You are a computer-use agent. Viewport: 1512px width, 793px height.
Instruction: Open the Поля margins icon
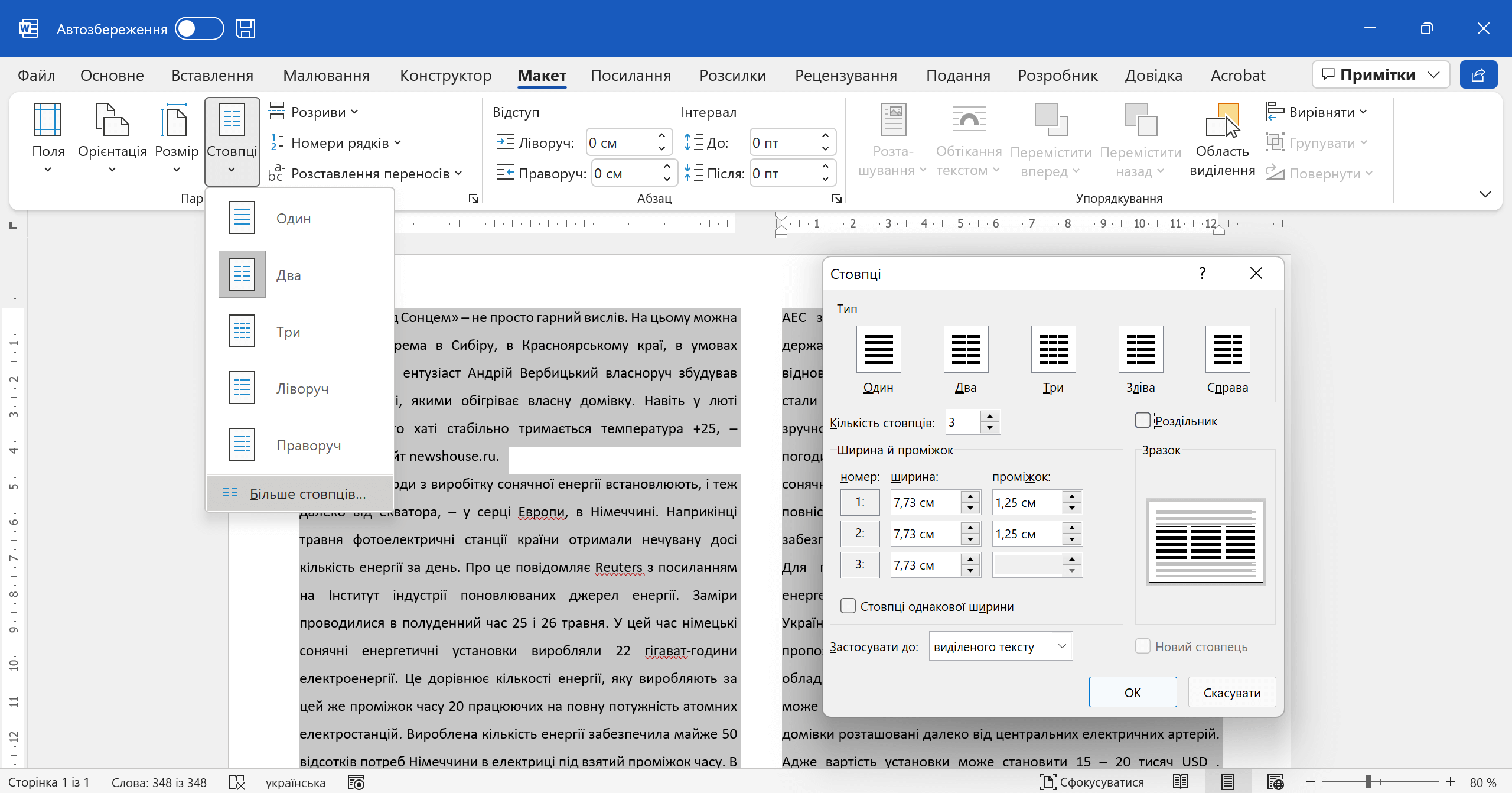(x=48, y=120)
